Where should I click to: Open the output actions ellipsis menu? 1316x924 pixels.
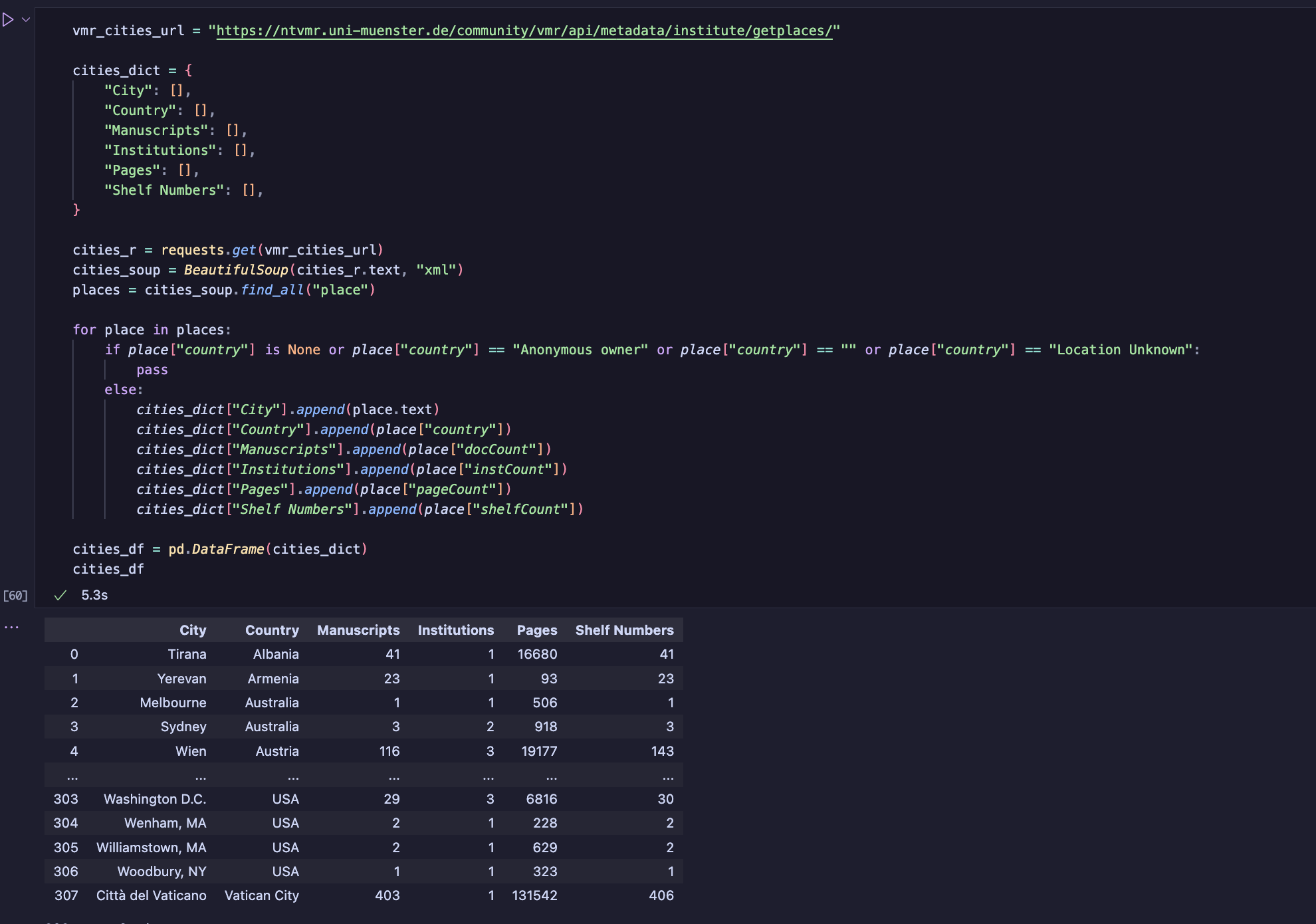click(x=12, y=627)
